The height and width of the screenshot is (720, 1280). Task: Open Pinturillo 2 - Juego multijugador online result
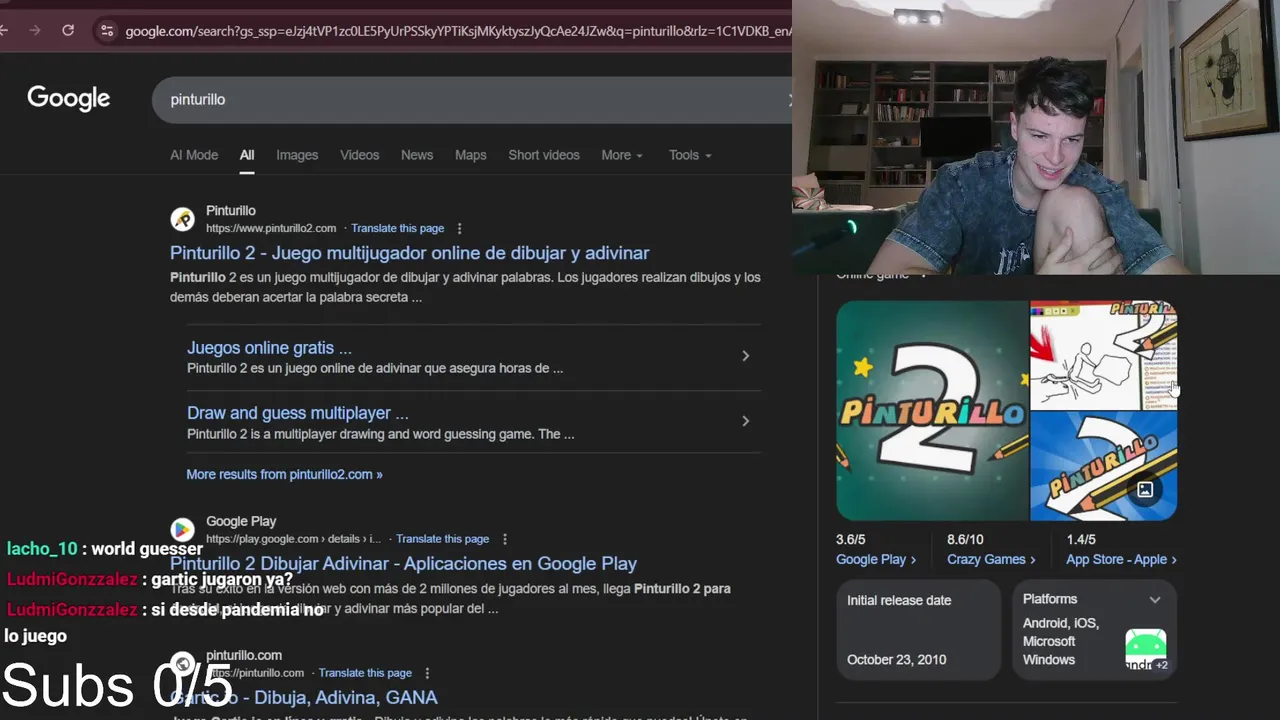click(x=409, y=253)
